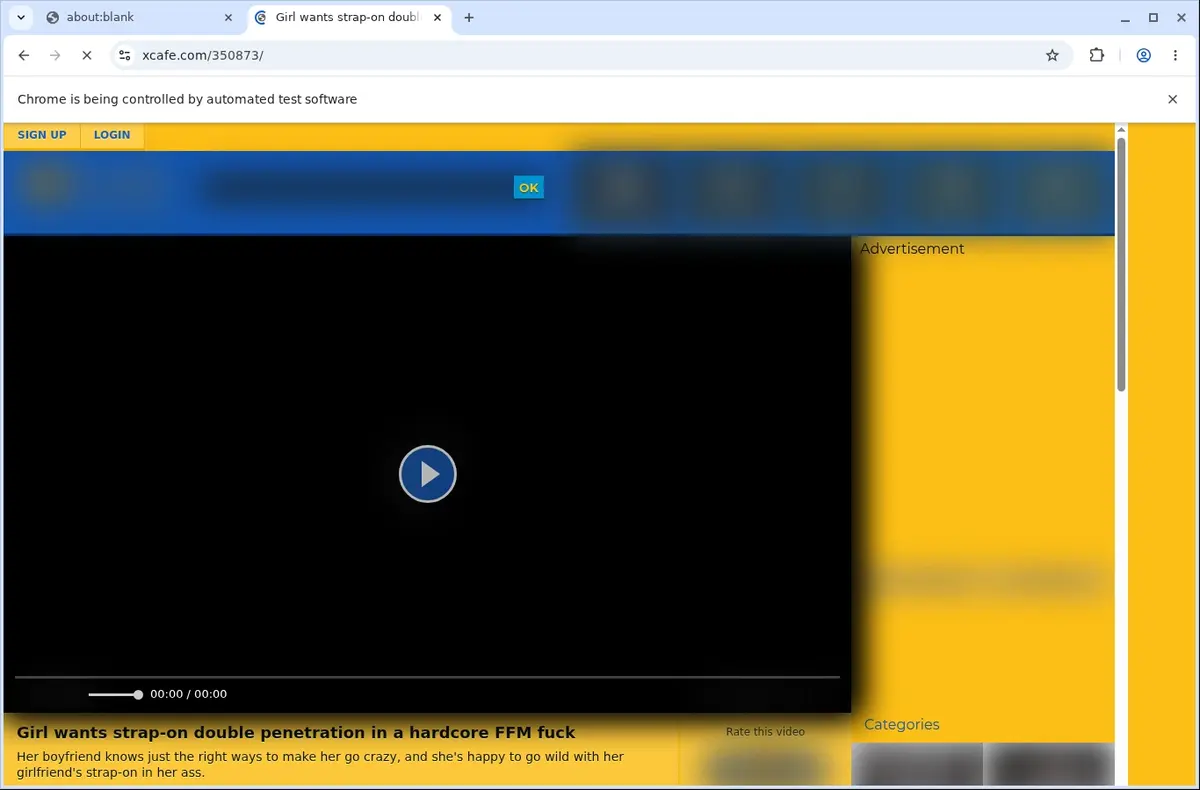The image size is (1200, 790).
Task: Switch to the about:blank tab
Action: [x=139, y=17]
